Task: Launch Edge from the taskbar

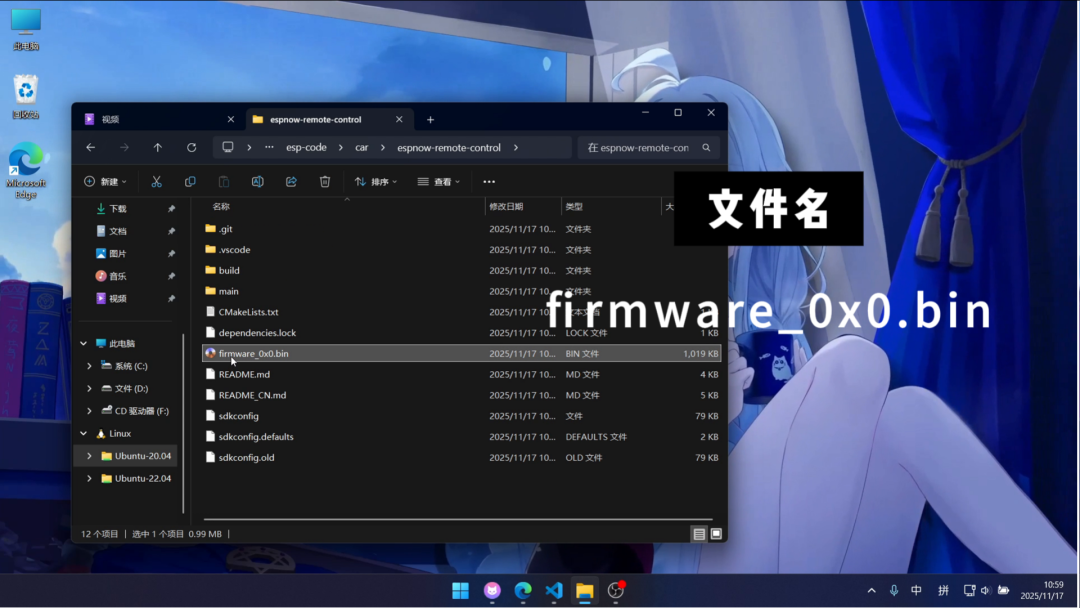Action: (523, 591)
